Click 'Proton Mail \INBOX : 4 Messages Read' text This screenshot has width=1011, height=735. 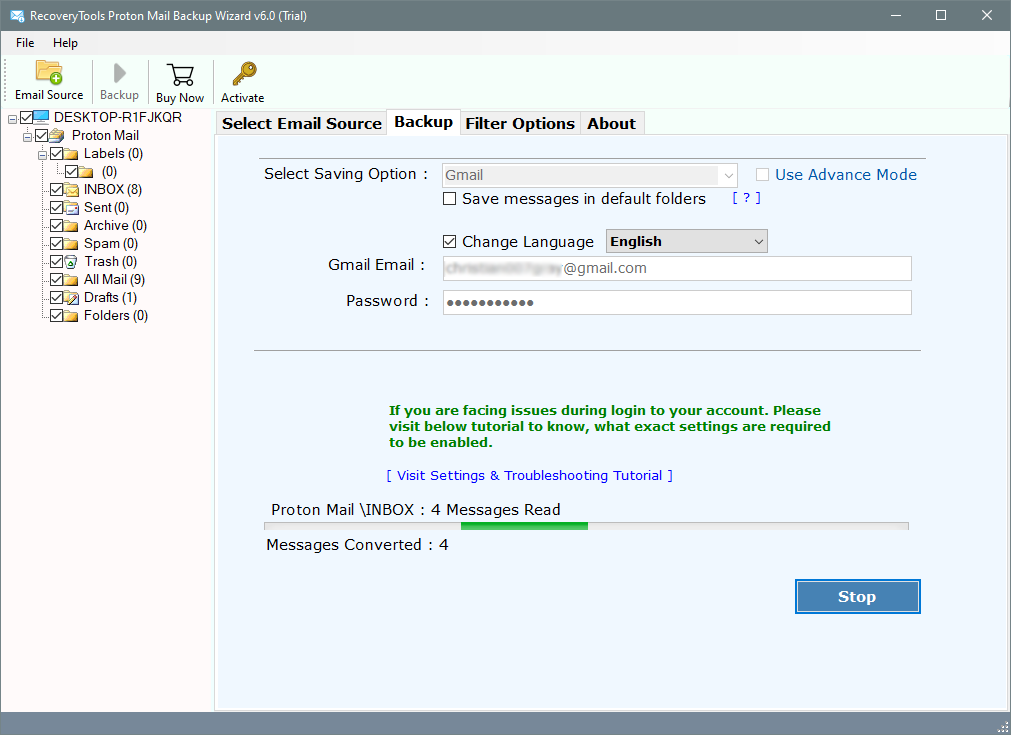(x=416, y=510)
